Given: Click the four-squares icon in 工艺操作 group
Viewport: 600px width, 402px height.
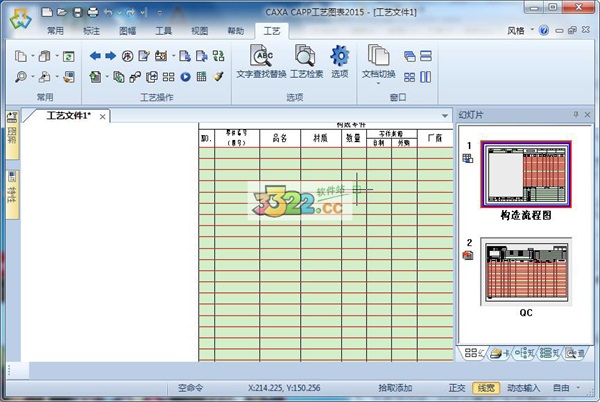Looking at the screenshot, I should [x=168, y=77].
